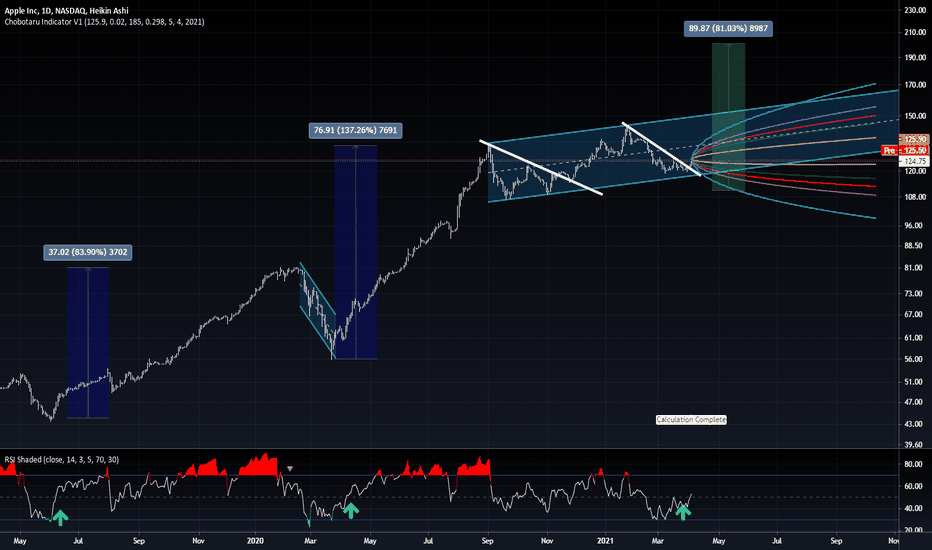Click the 37.02 (83.90%) 3702 measurement label
932x550 pixels.
(88, 252)
